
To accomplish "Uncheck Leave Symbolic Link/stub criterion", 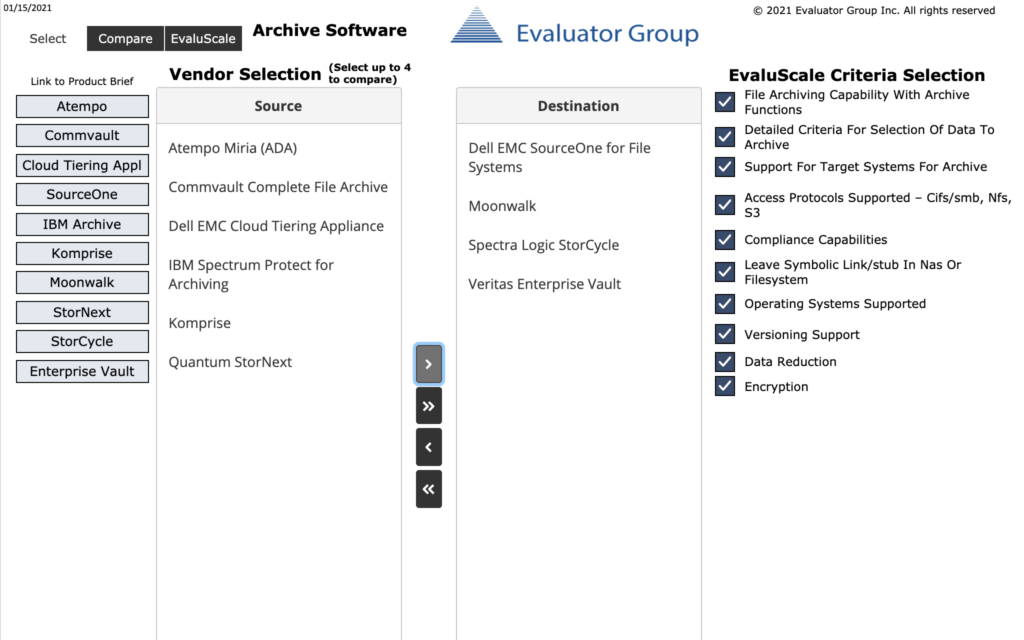I will point(724,272).
